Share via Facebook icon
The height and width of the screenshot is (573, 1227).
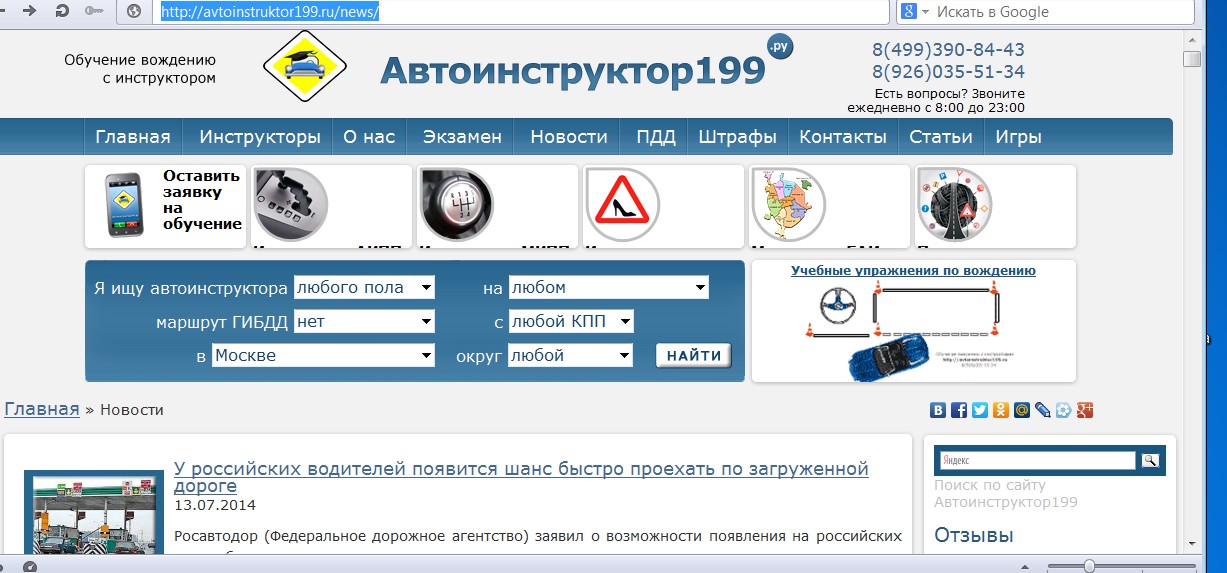tap(959, 410)
